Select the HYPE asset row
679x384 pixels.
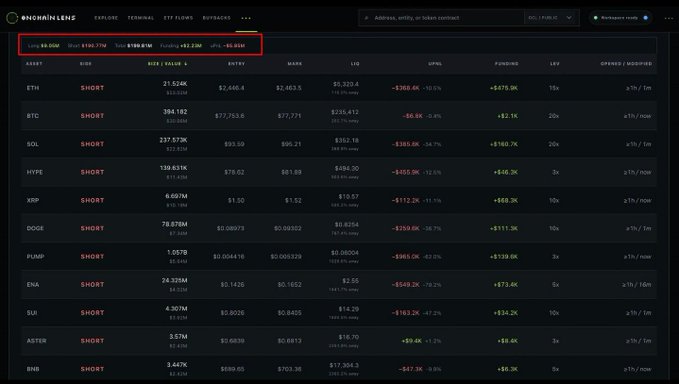(x=339, y=172)
